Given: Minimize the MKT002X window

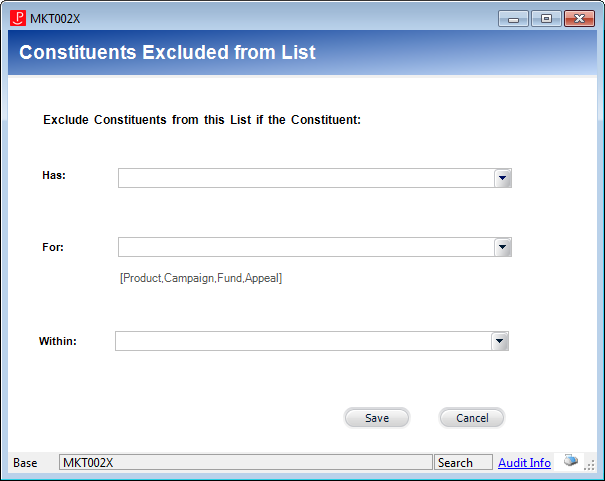Looking at the screenshot, I should (513, 19).
